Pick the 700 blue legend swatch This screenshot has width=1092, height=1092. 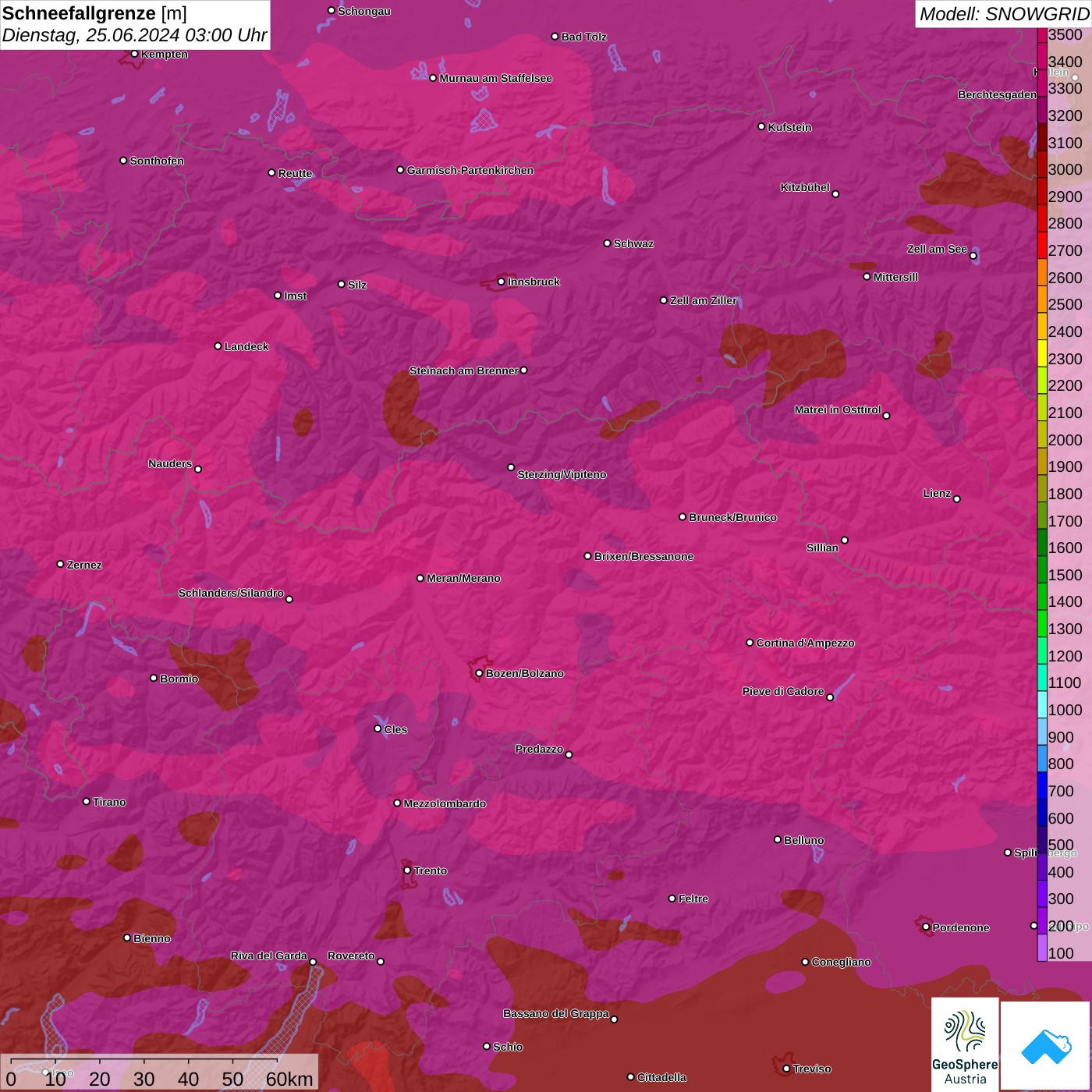click(x=1042, y=791)
